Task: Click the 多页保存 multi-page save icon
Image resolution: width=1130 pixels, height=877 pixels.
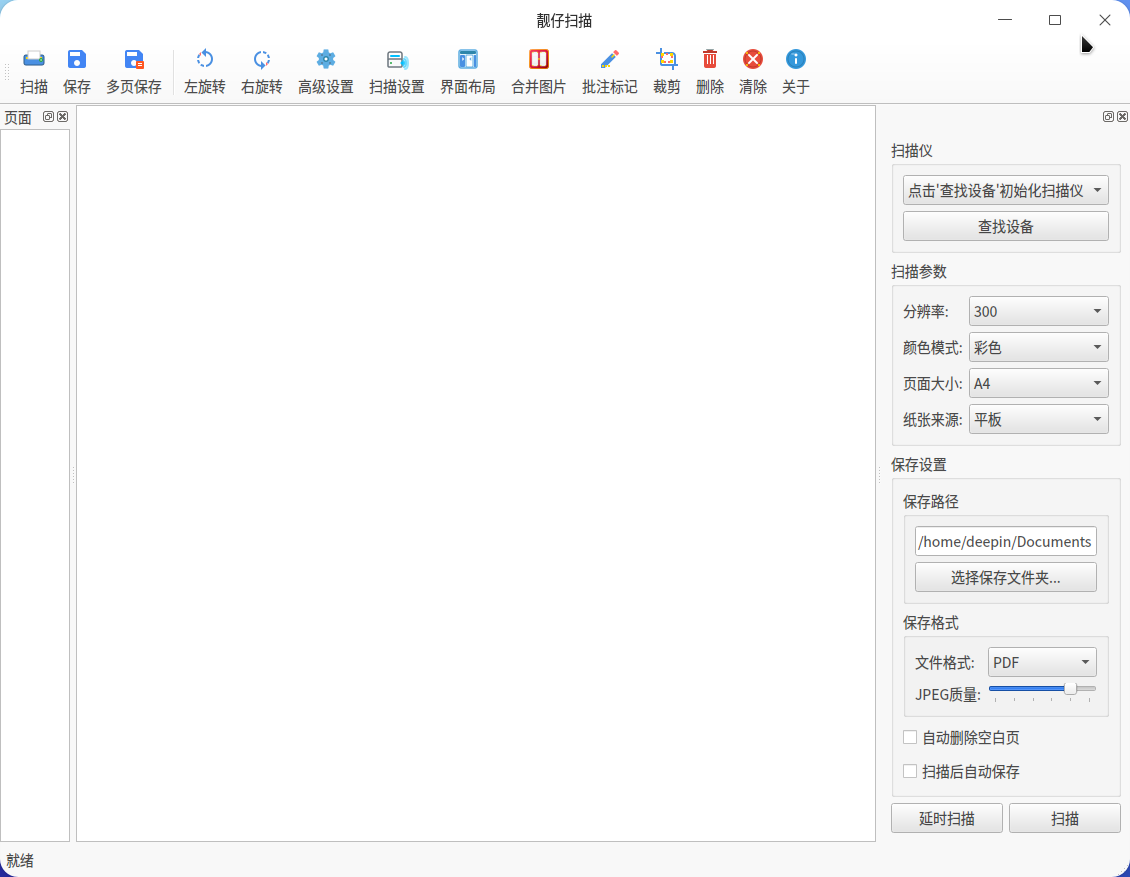Action: click(134, 59)
